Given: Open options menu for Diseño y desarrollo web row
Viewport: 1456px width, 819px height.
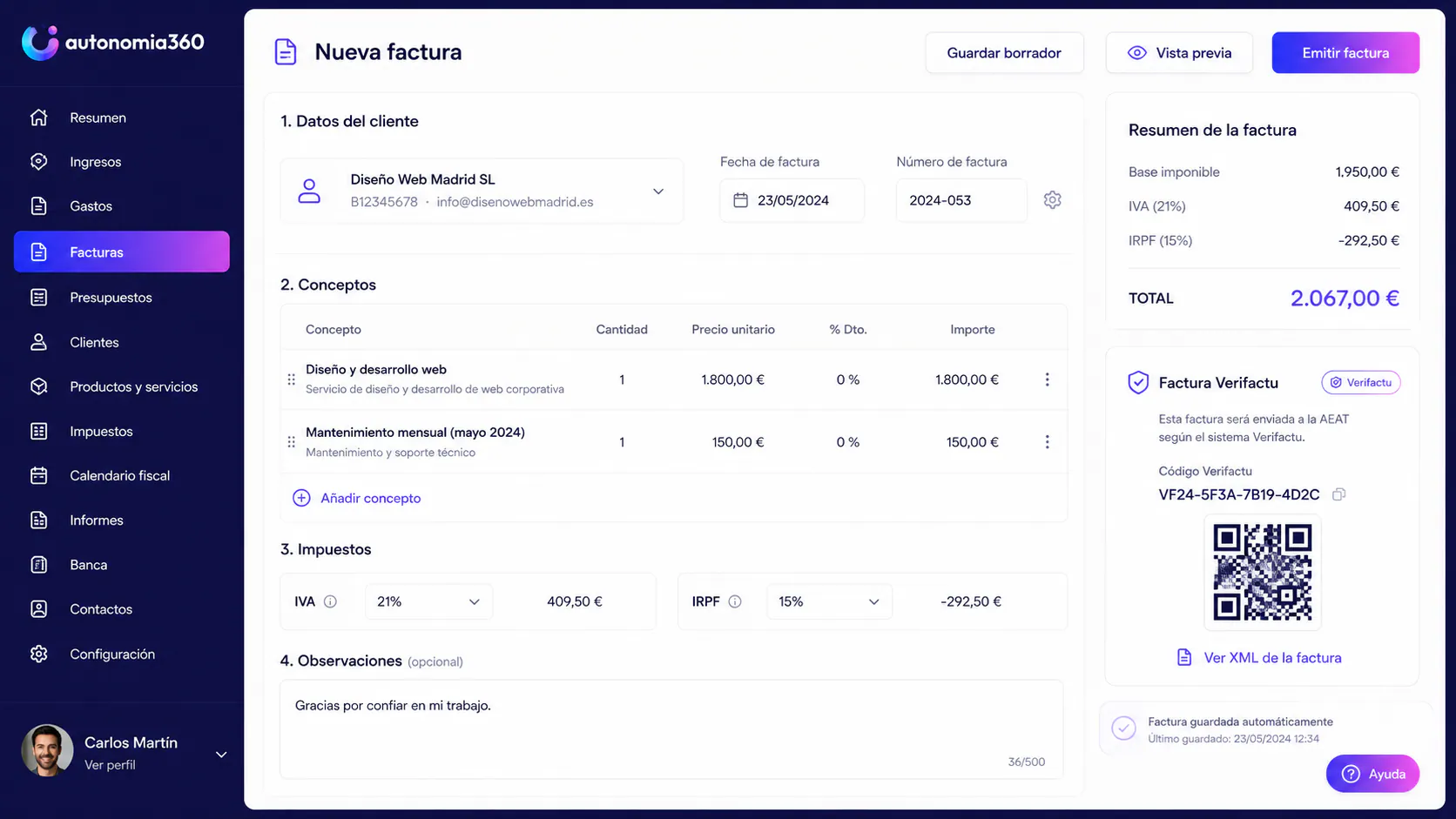Looking at the screenshot, I should tap(1047, 379).
